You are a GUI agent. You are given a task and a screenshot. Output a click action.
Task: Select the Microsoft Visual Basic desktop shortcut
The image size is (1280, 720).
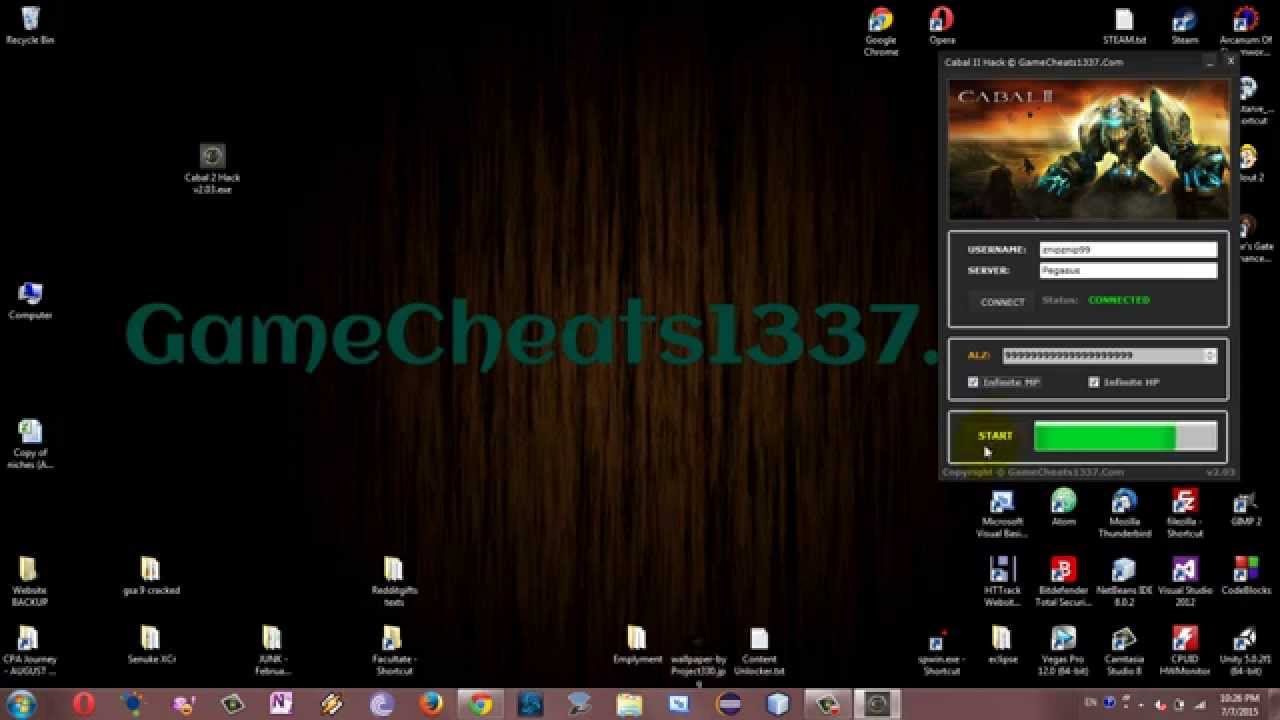(x=1002, y=513)
